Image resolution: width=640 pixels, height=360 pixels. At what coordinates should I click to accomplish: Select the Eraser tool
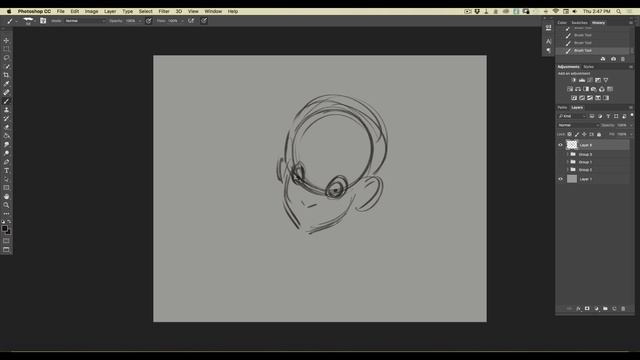(6, 127)
